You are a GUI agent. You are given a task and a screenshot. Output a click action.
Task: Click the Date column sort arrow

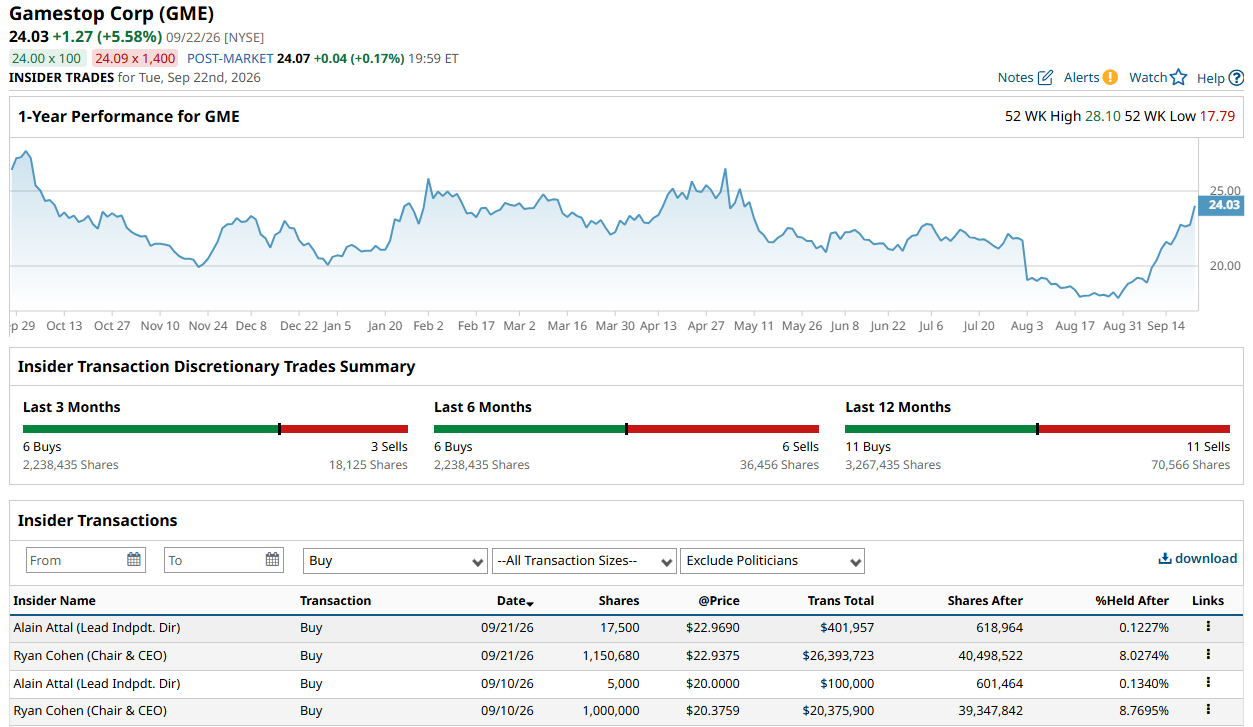pyautogui.click(x=530, y=603)
